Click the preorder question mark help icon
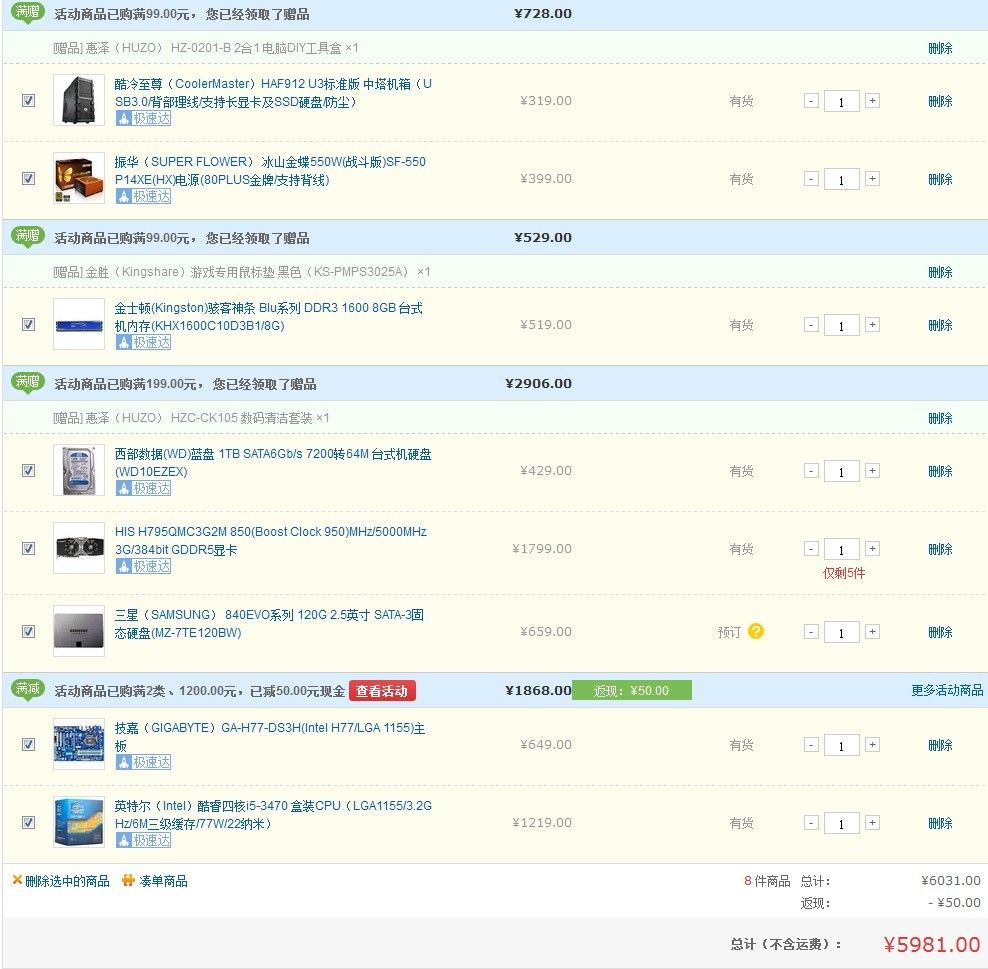This screenshot has height=969, width=988. tap(756, 631)
